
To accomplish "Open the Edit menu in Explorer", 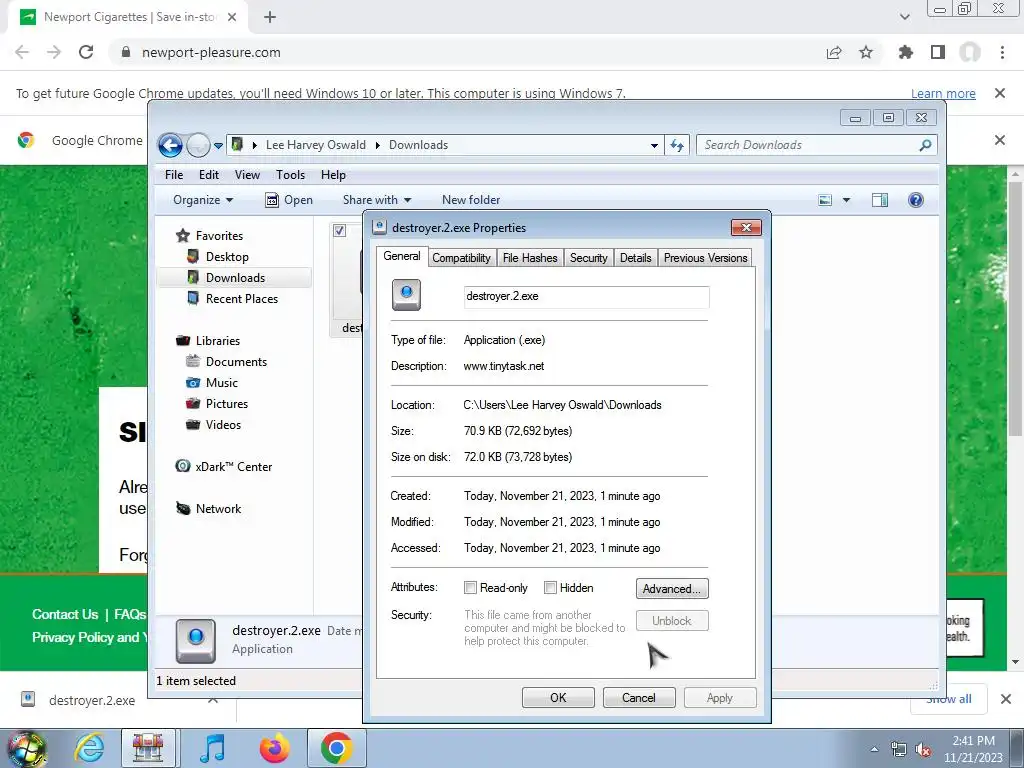I will (209, 175).
